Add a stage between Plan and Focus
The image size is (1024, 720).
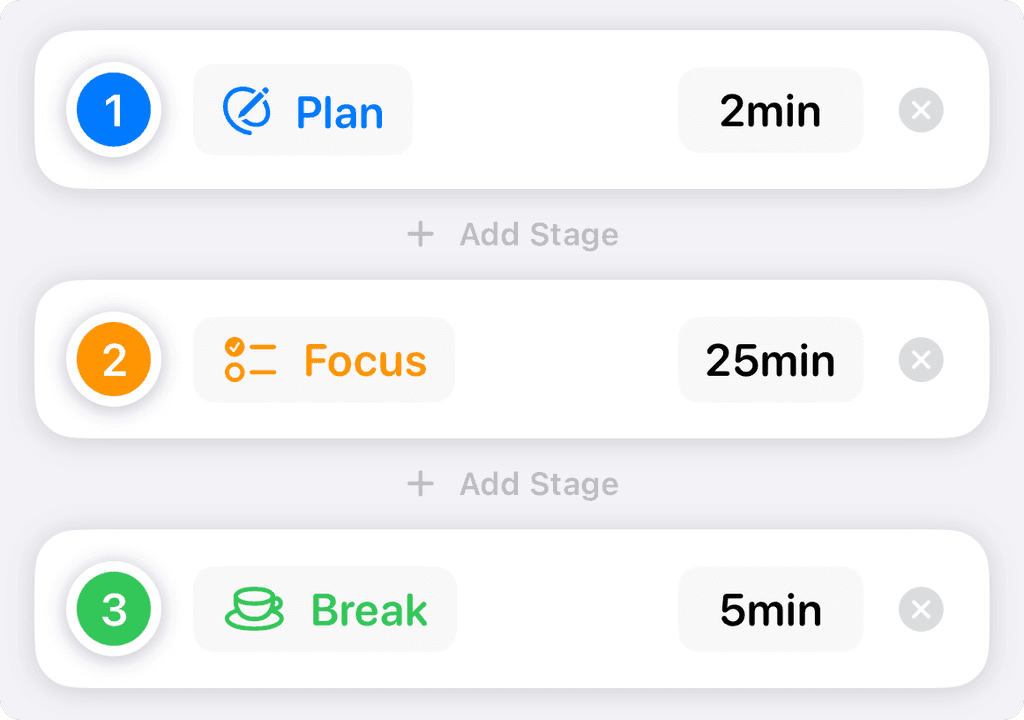(512, 235)
